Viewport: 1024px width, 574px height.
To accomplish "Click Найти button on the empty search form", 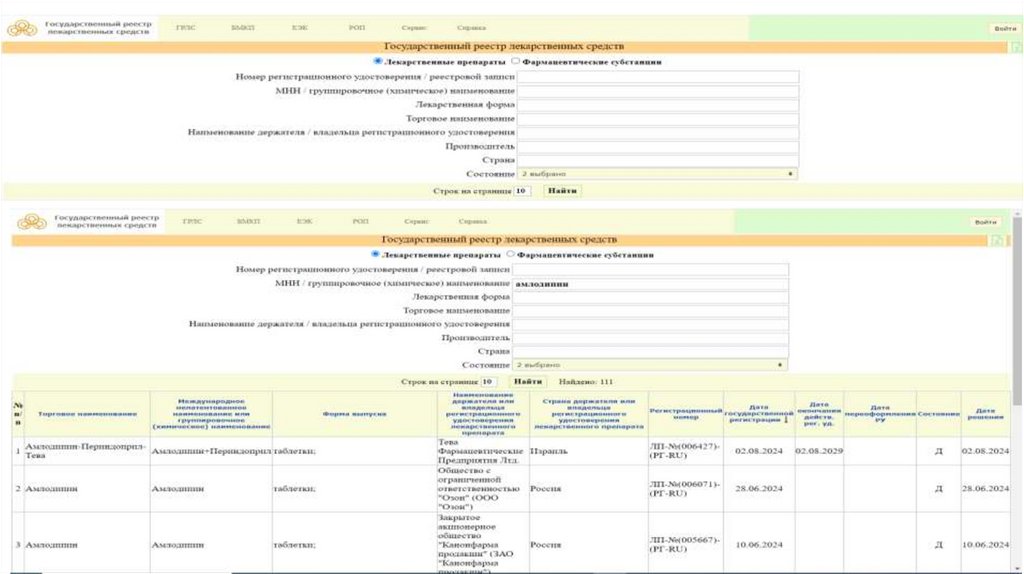I will [x=562, y=191].
